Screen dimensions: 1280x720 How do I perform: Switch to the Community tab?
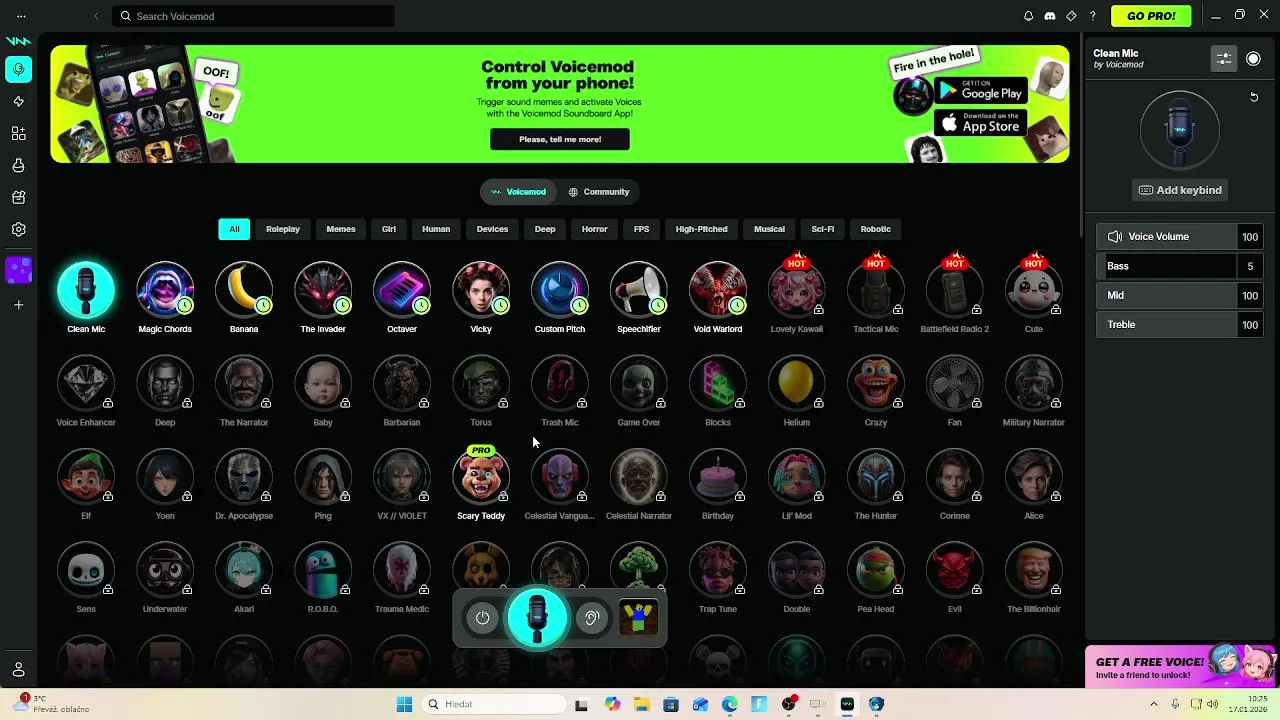click(599, 192)
